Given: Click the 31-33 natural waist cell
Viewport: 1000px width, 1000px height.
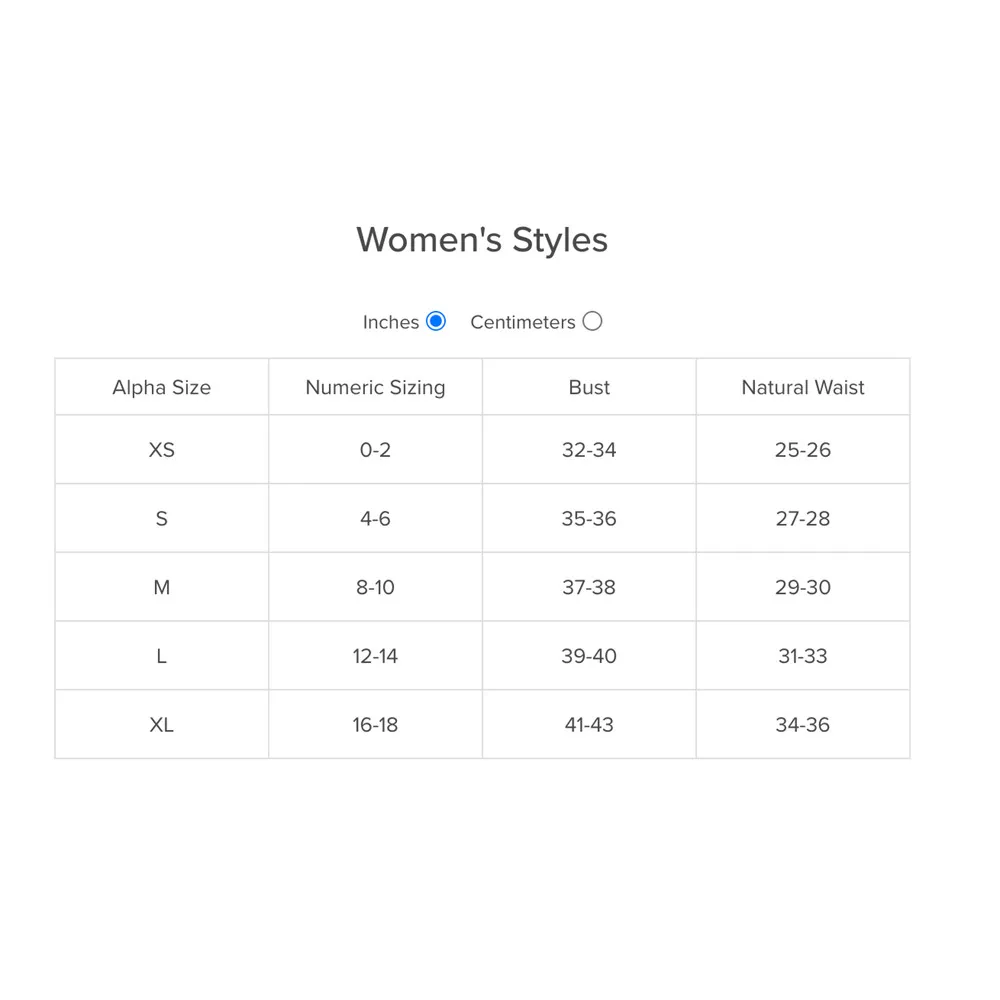Looking at the screenshot, I should 803,656.
